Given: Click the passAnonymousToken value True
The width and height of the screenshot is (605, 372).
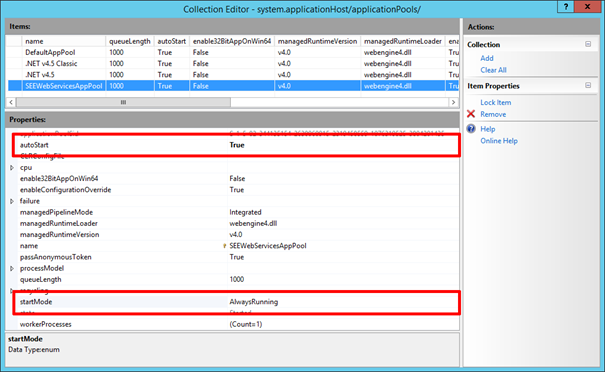Looking at the screenshot, I should coord(237,257).
